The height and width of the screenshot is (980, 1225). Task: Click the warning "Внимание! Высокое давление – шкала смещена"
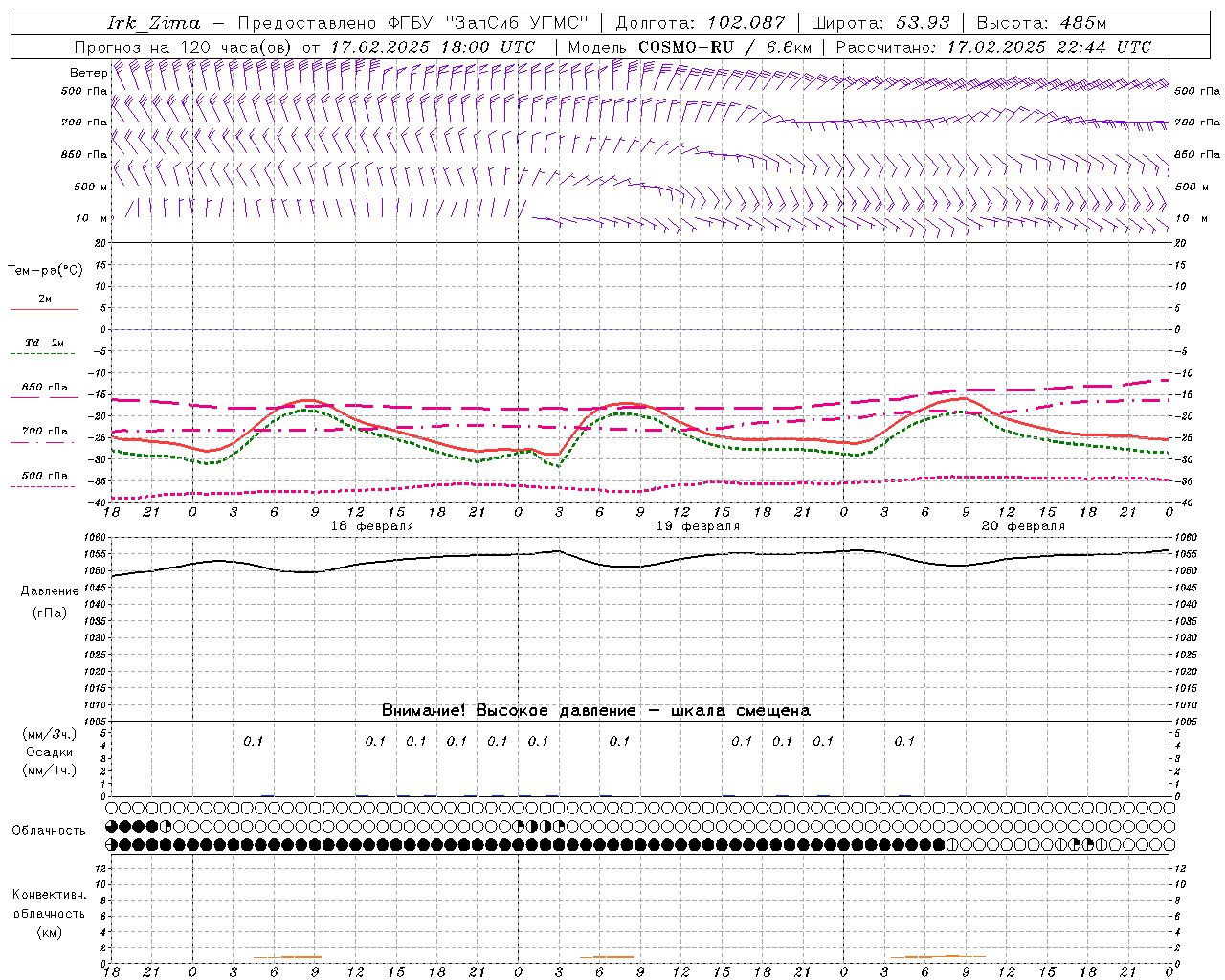[x=595, y=711]
